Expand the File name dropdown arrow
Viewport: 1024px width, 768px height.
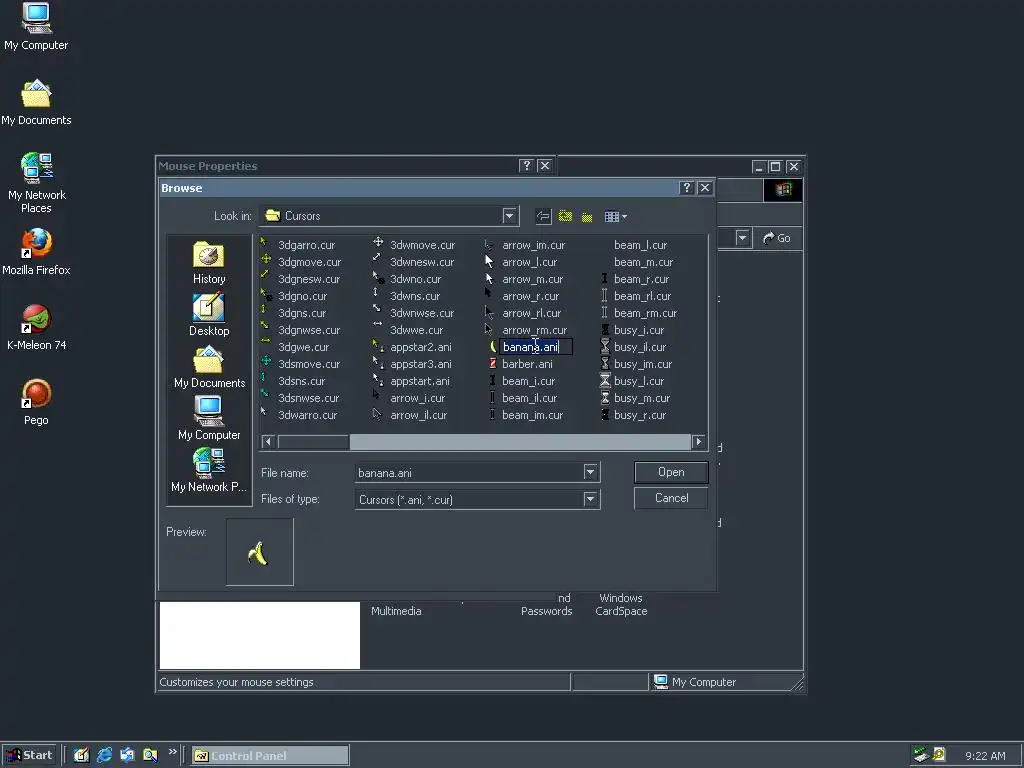point(590,472)
